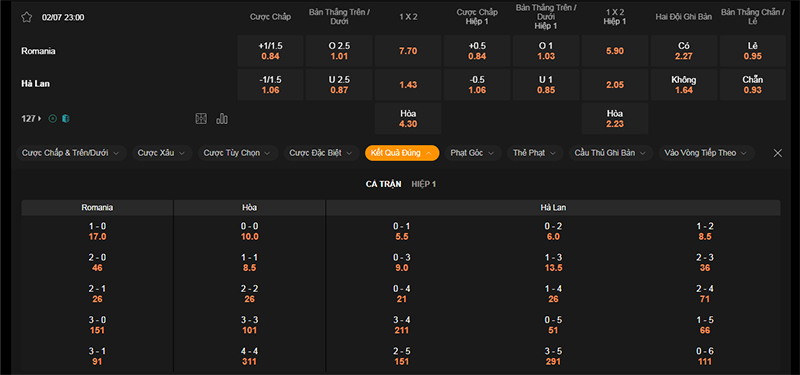Expand the Phạt Góc market category
The width and height of the screenshot is (800, 375).
coord(473,153)
